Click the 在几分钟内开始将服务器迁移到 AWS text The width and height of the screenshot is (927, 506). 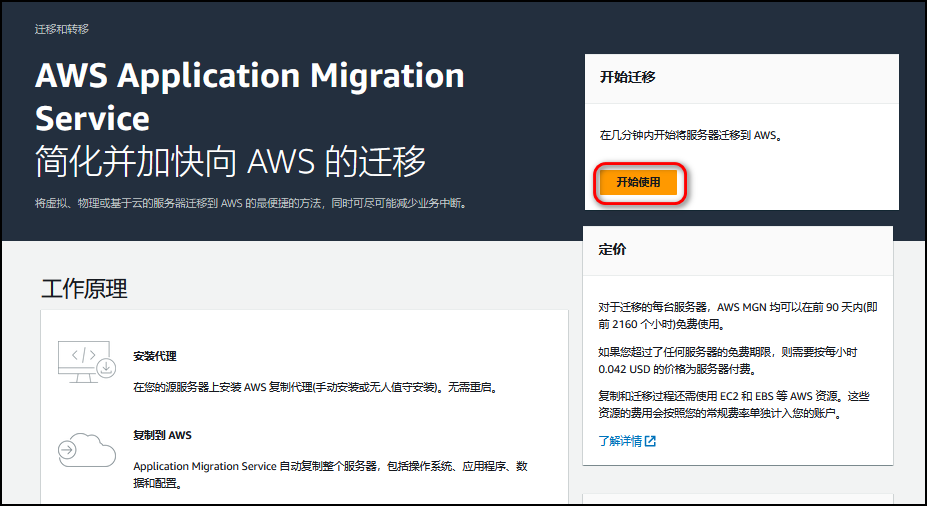pos(691,135)
